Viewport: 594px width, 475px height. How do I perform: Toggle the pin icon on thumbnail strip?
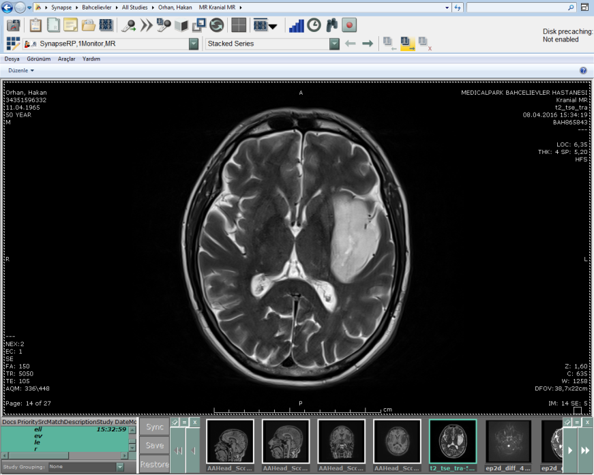(x=175, y=422)
